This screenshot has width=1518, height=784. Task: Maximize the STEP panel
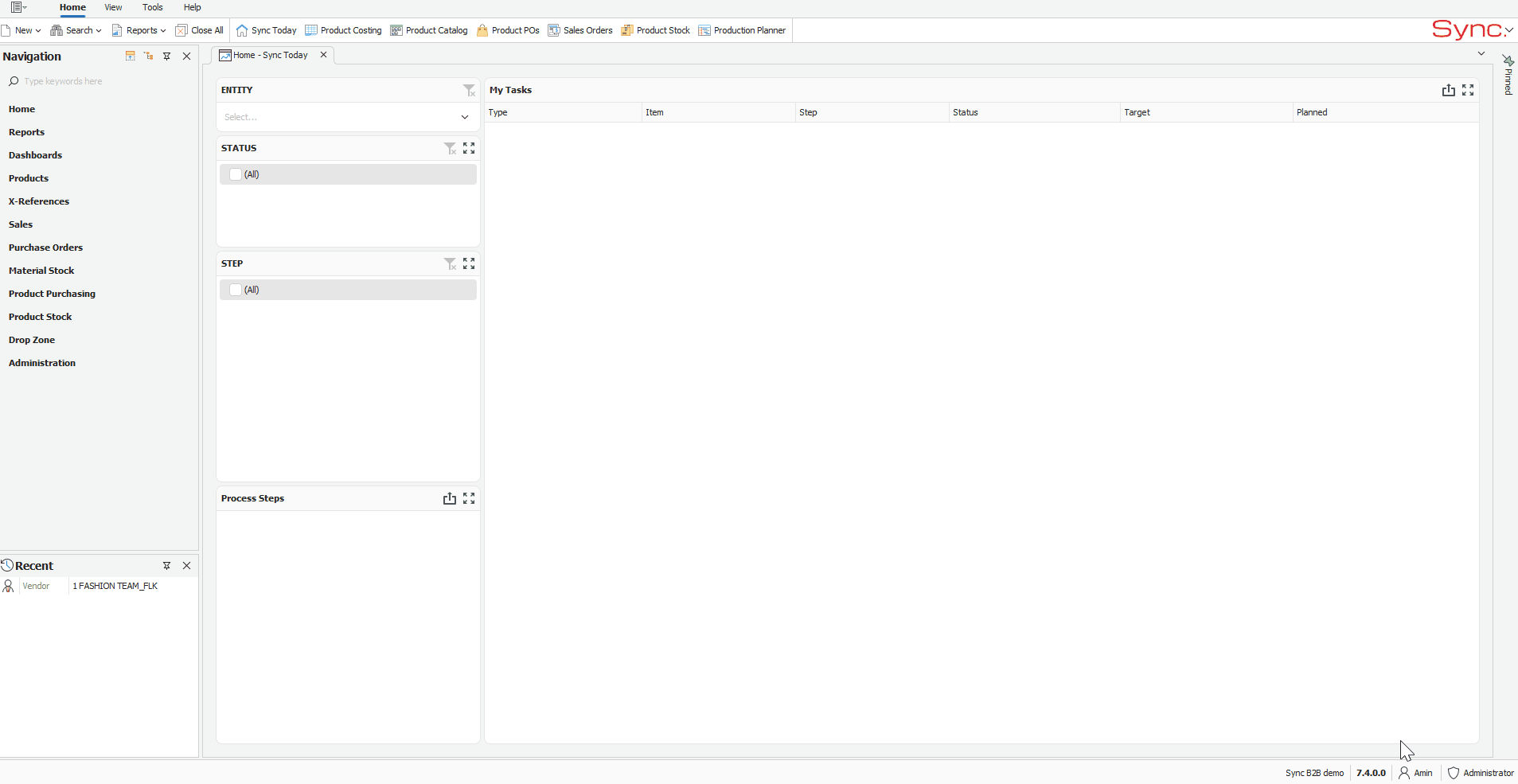coord(469,263)
